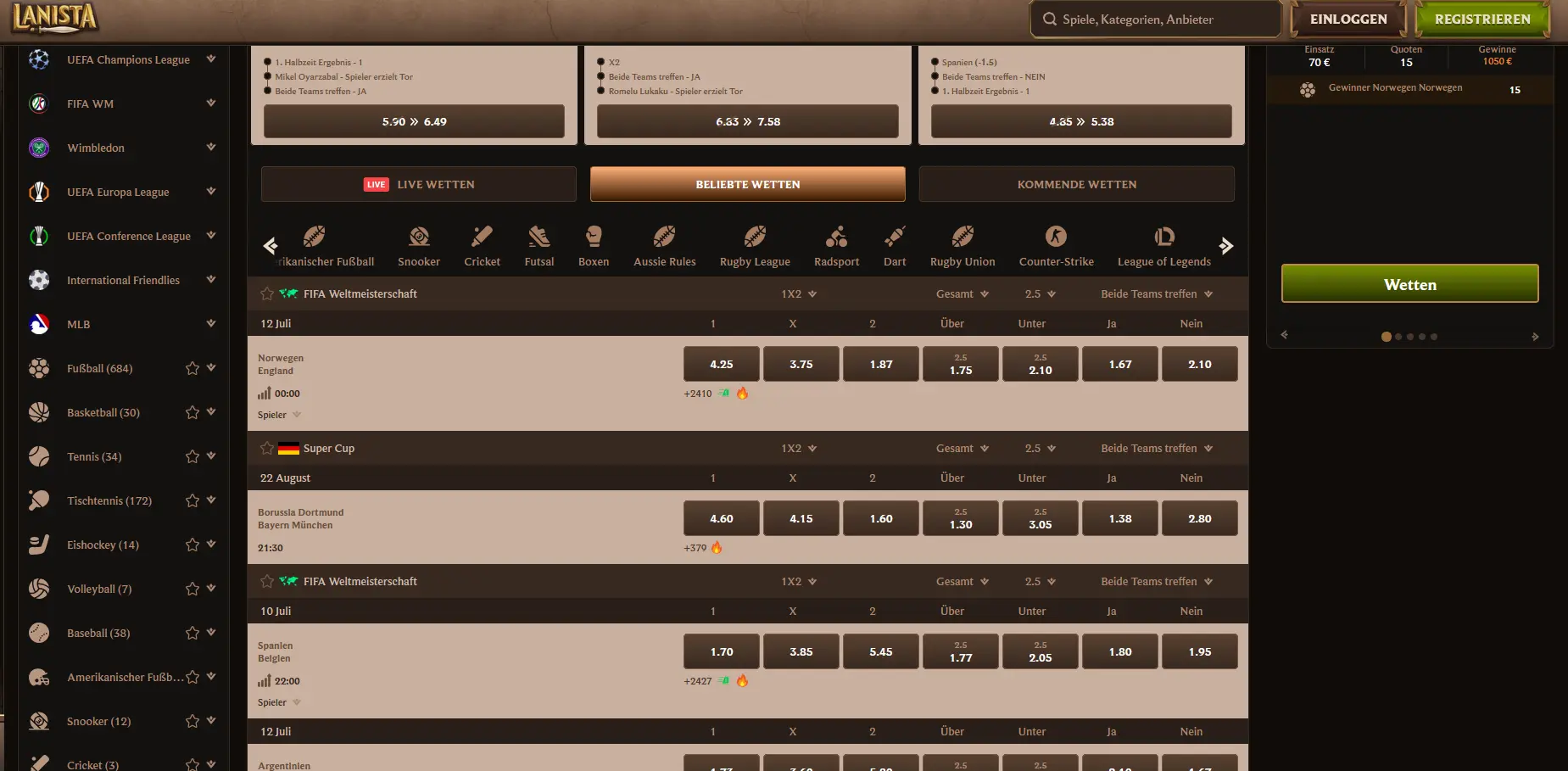
Task: Favorite the Tischtennis category star
Action: click(x=193, y=500)
